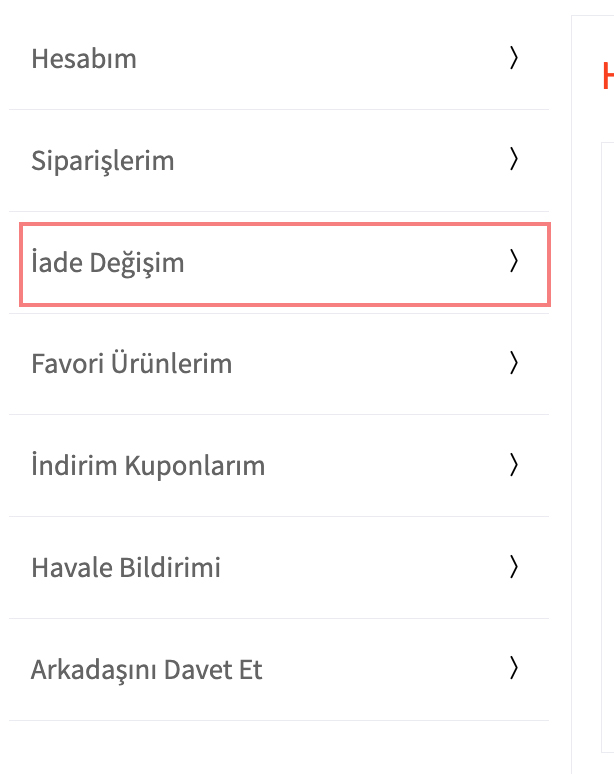Screen dimensions: 614x774
Task: Click the empty space below Arkadaşını Davet Et
Action: point(280,746)
